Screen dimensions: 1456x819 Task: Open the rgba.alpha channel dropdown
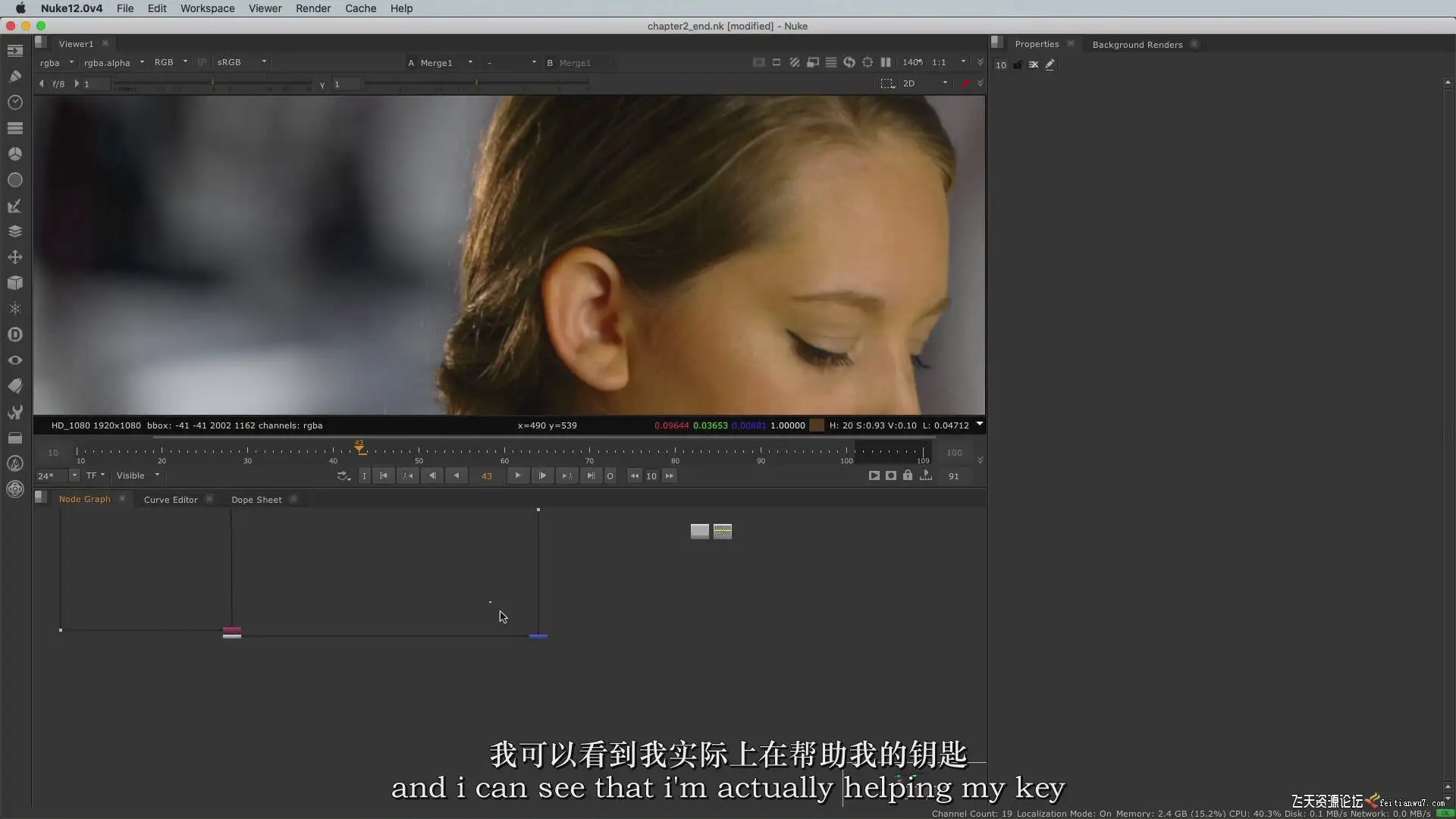(x=114, y=62)
